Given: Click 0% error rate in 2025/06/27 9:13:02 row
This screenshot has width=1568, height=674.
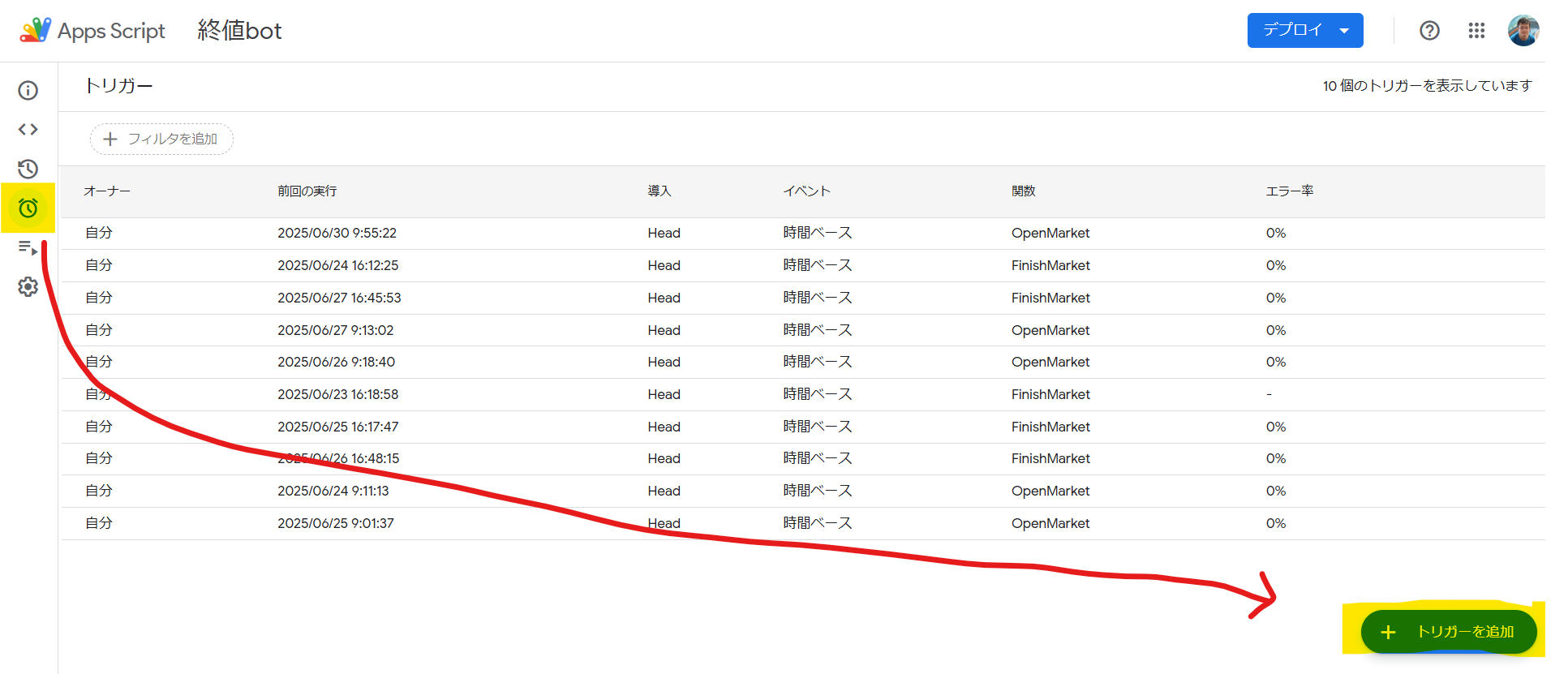Looking at the screenshot, I should (x=1276, y=331).
